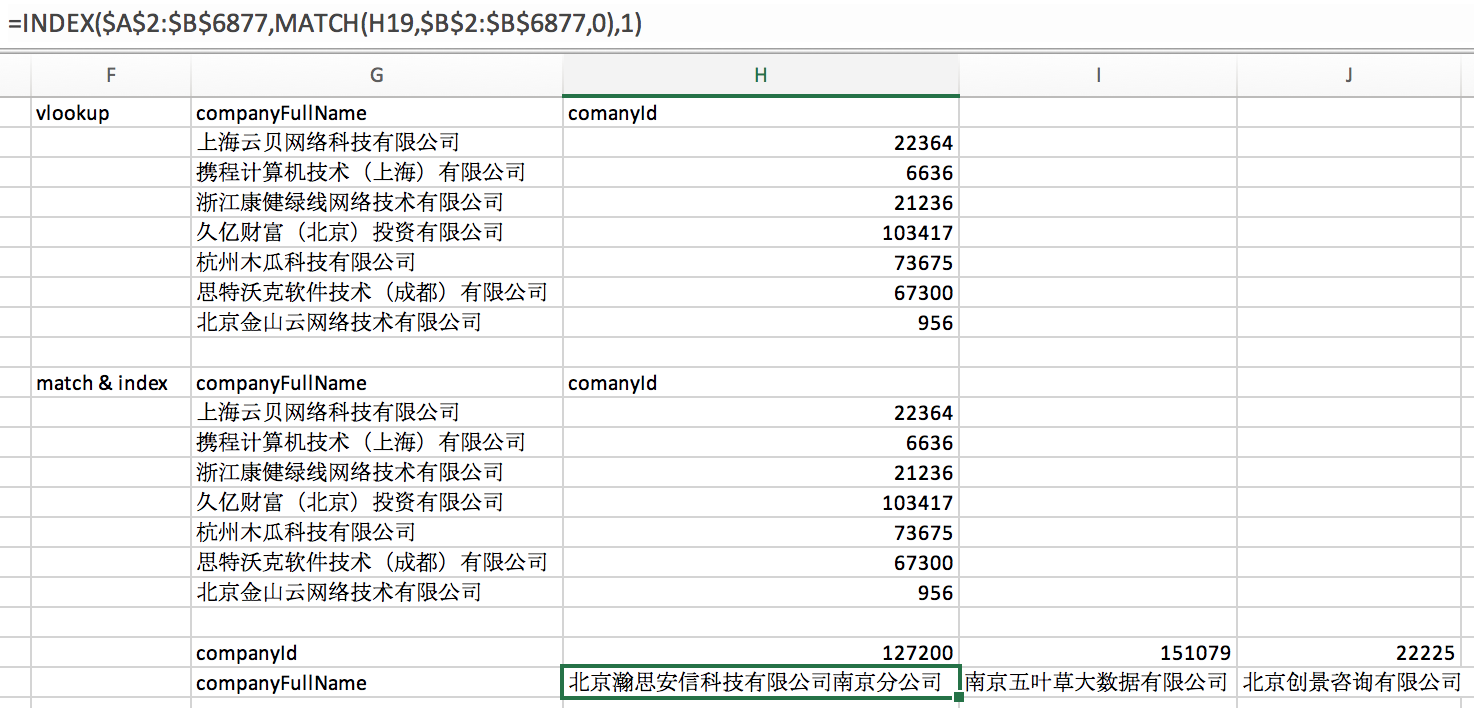Viewport: 1474px width, 708px height.
Task: Select companyFullName header in the match & index table
Action: click(376, 383)
